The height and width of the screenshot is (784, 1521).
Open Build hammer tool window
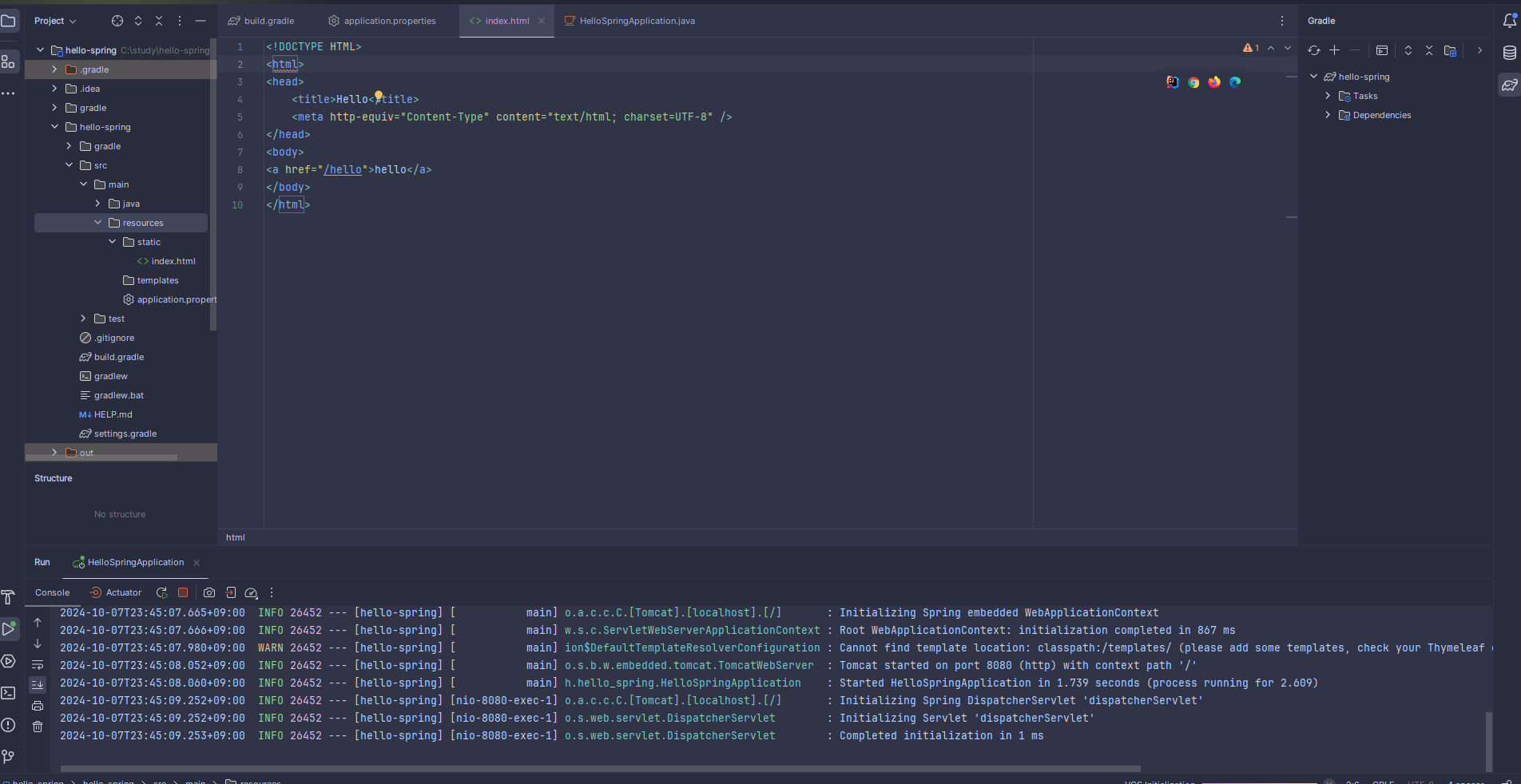pyautogui.click(x=9, y=597)
